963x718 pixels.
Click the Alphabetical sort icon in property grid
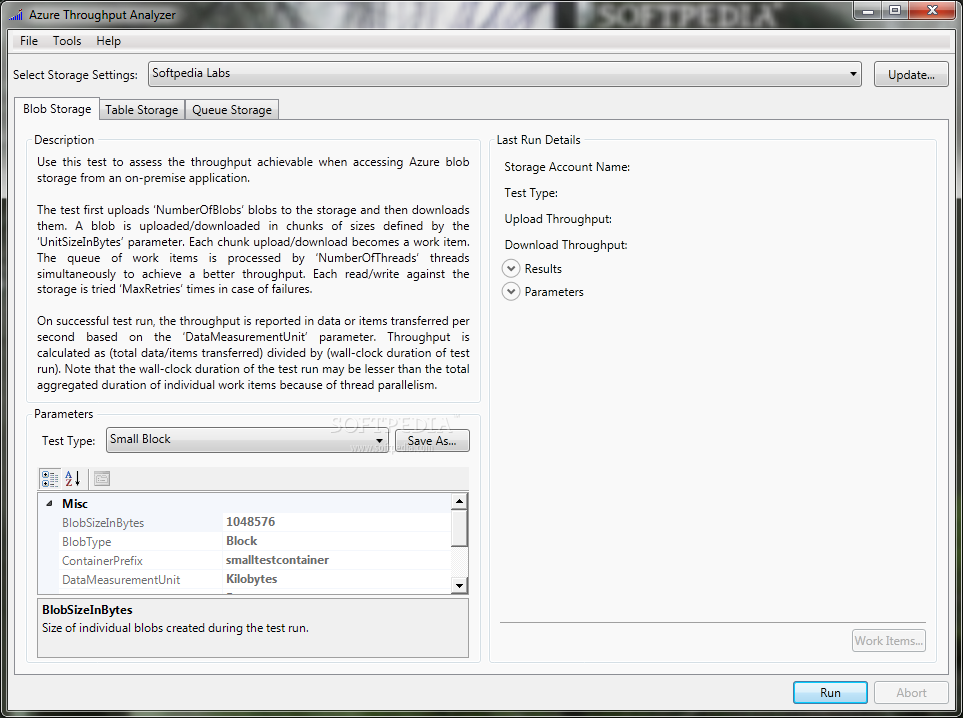[x=72, y=478]
